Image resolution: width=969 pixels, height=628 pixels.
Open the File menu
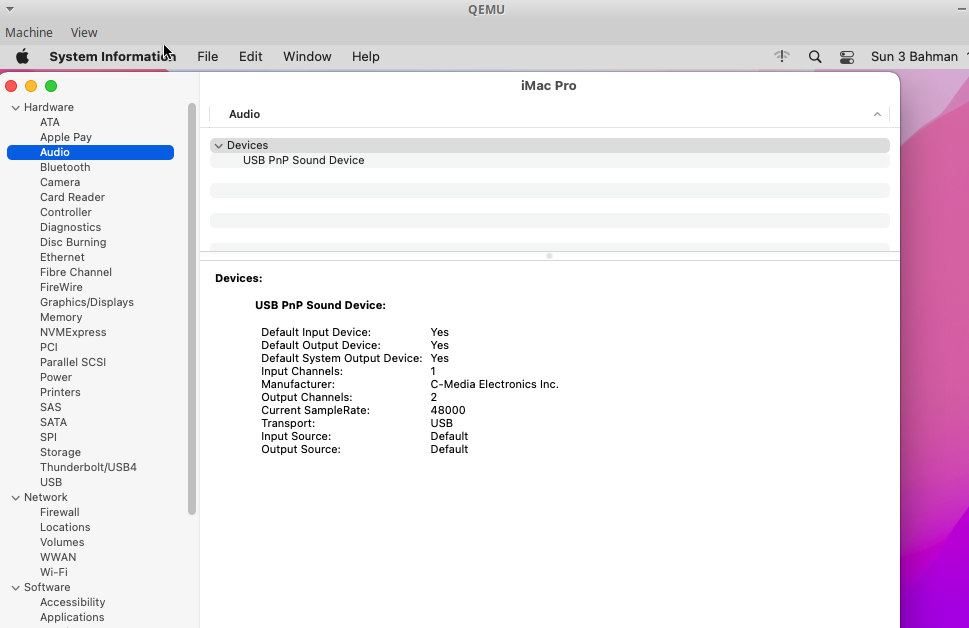point(207,57)
